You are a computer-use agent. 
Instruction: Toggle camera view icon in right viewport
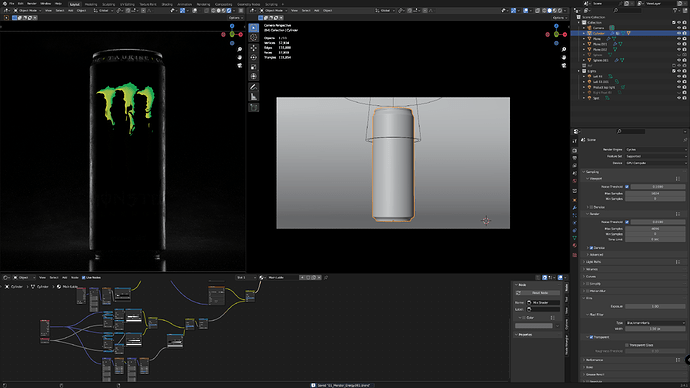pos(564,65)
